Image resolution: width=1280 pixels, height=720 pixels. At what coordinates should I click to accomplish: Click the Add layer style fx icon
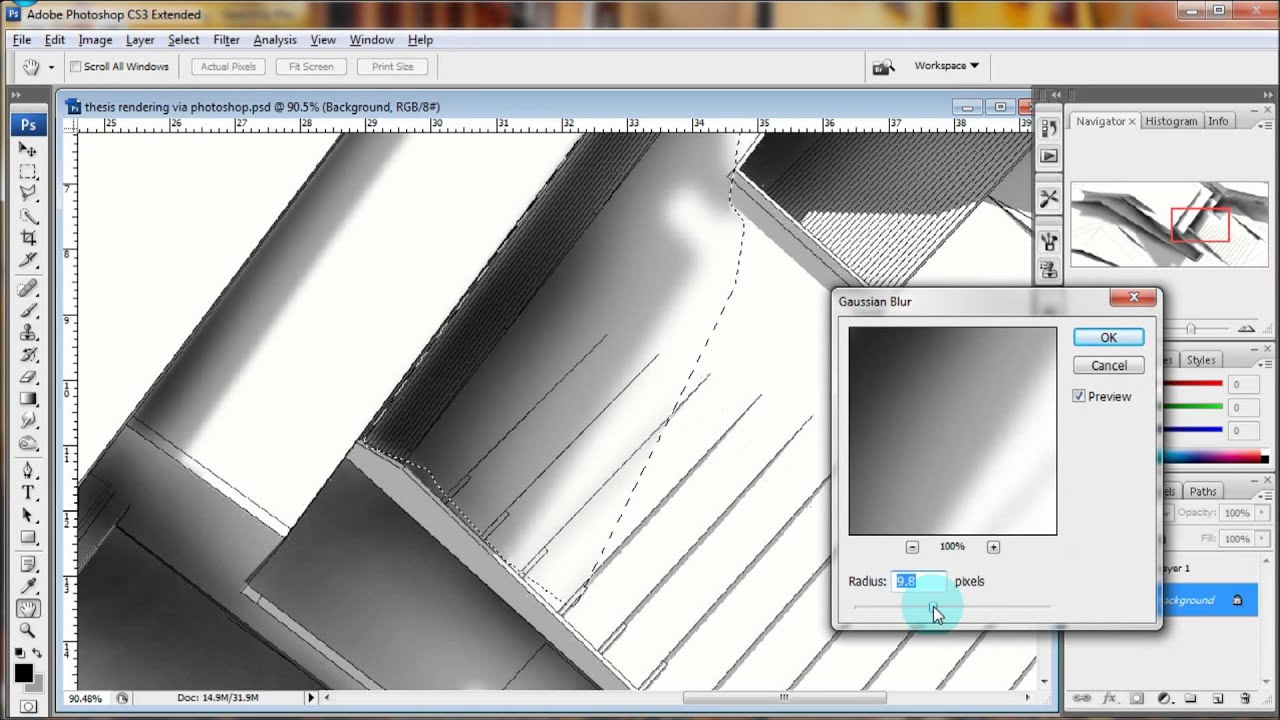[x=1109, y=698]
